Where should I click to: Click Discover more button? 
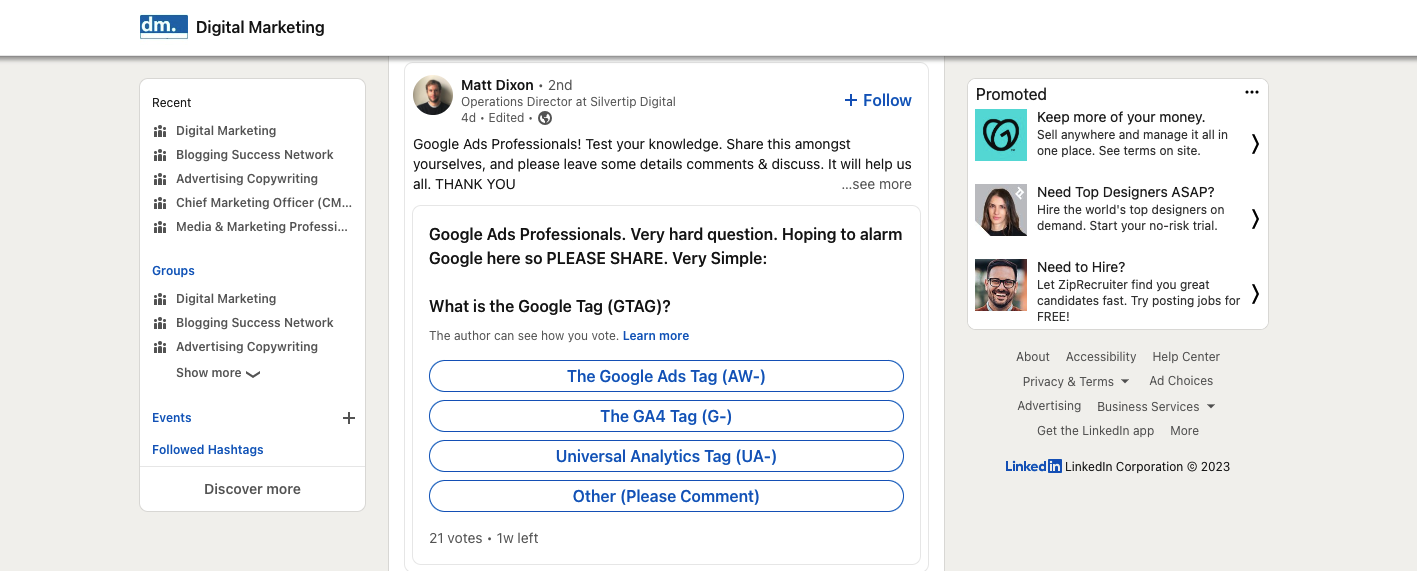(252, 489)
